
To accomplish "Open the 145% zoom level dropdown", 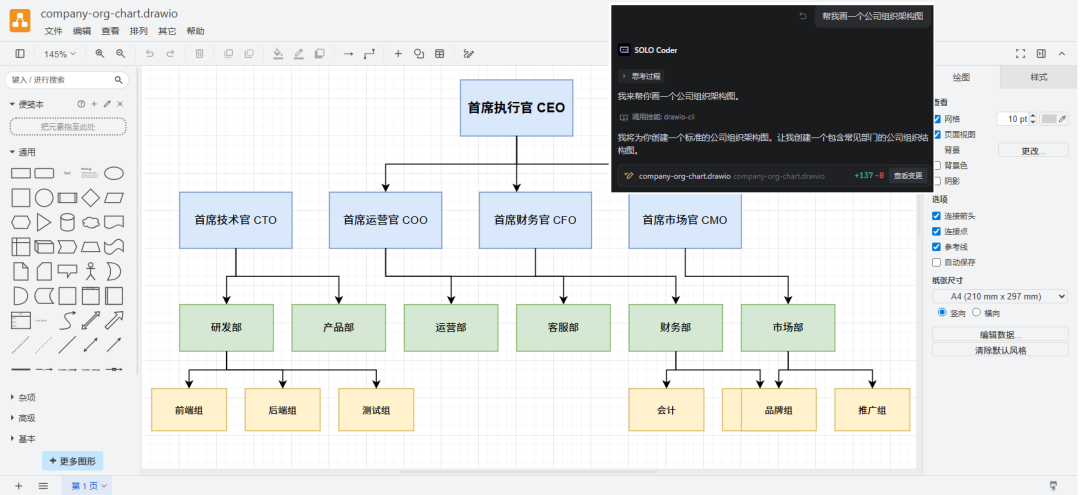I will pos(60,54).
